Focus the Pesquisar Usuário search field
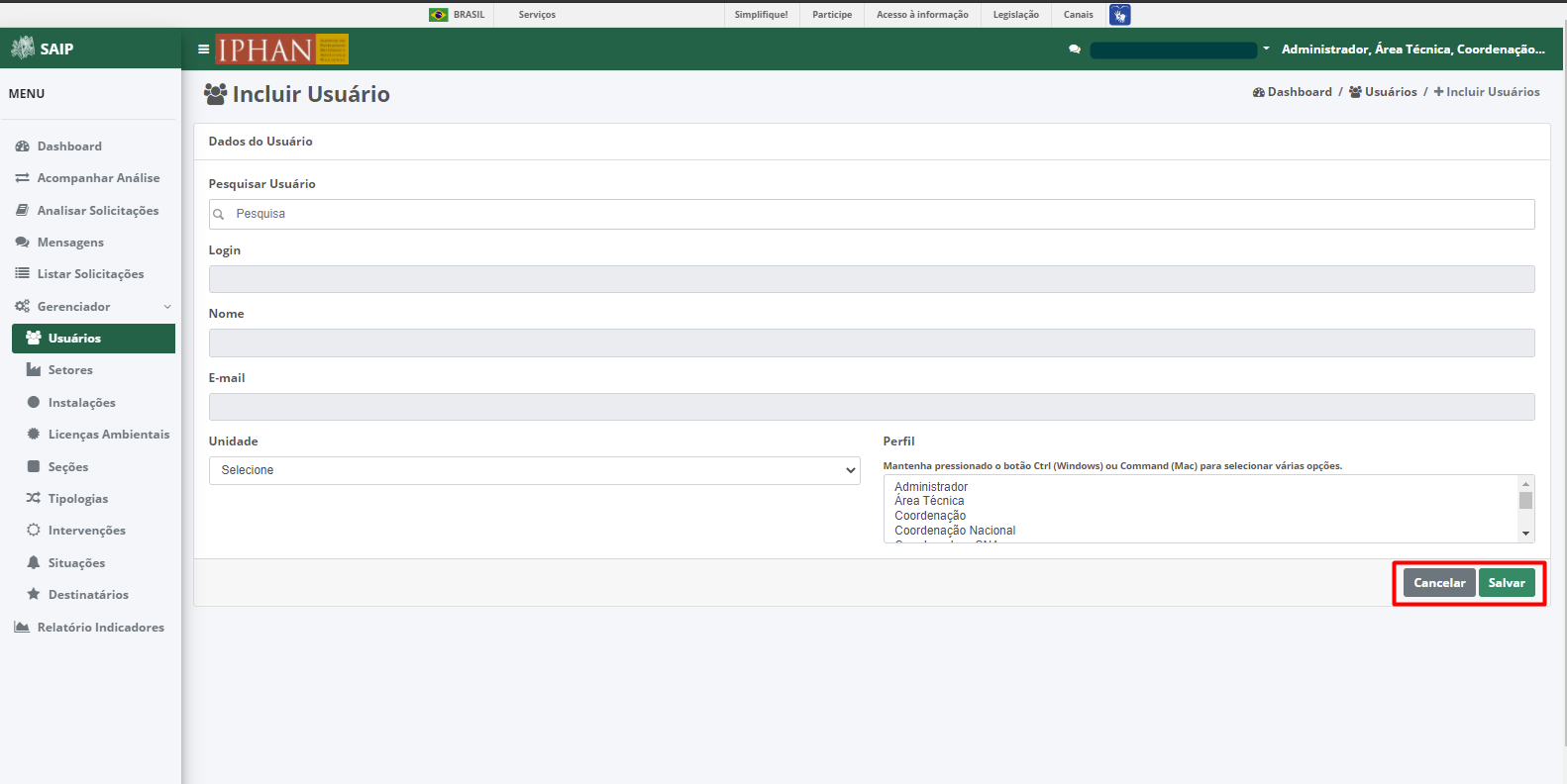Image resolution: width=1567 pixels, height=784 pixels. pyautogui.click(x=872, y=214)
